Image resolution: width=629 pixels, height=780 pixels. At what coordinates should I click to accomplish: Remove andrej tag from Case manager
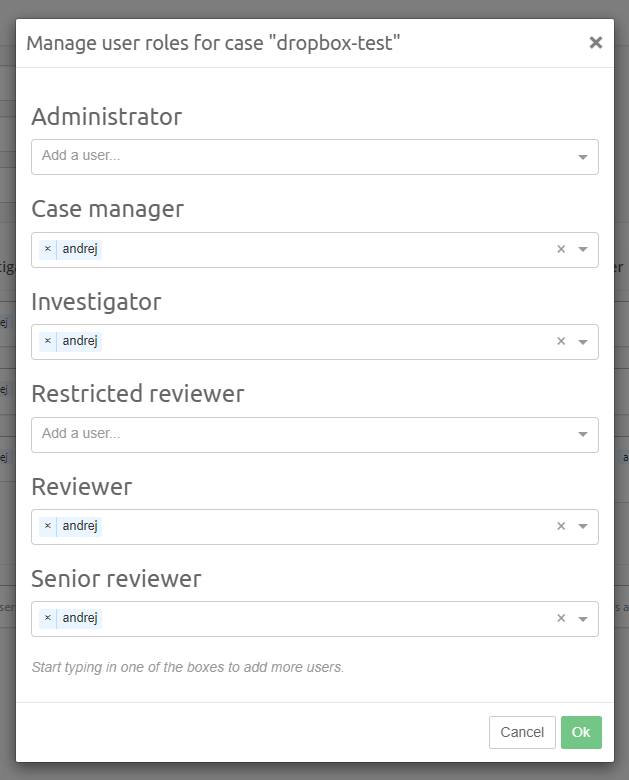(47, 249)
